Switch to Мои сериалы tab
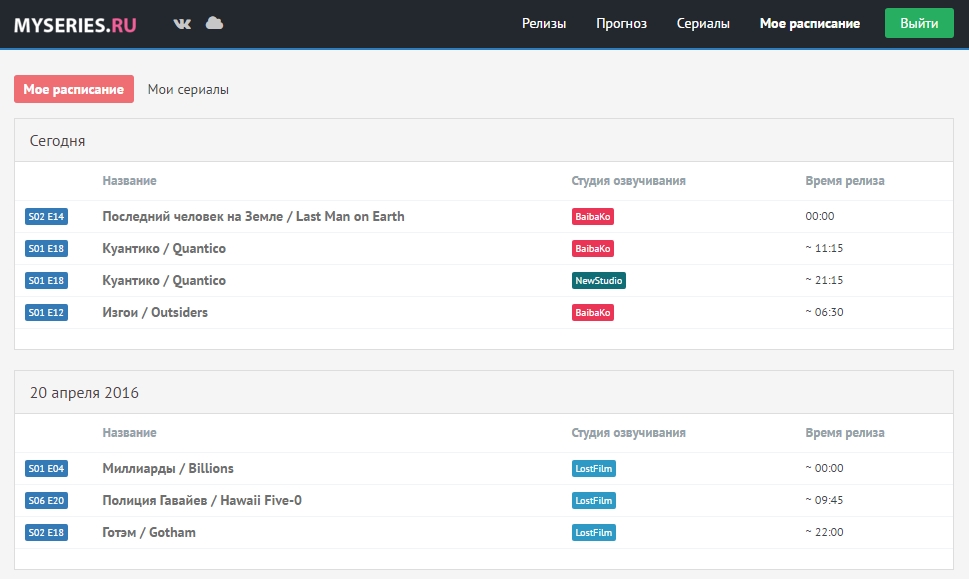Image resolution: width=969 pixels, height=579 pixels. 188,89
